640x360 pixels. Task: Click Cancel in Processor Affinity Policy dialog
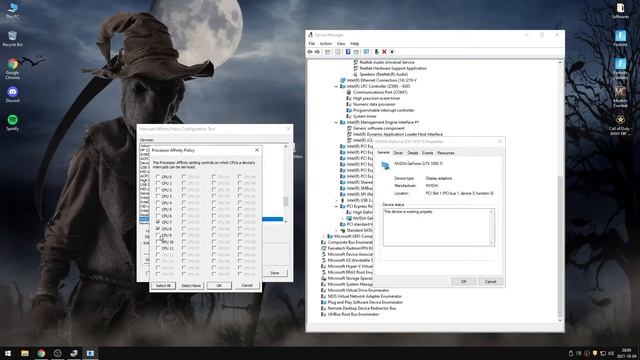click(247, 285)
